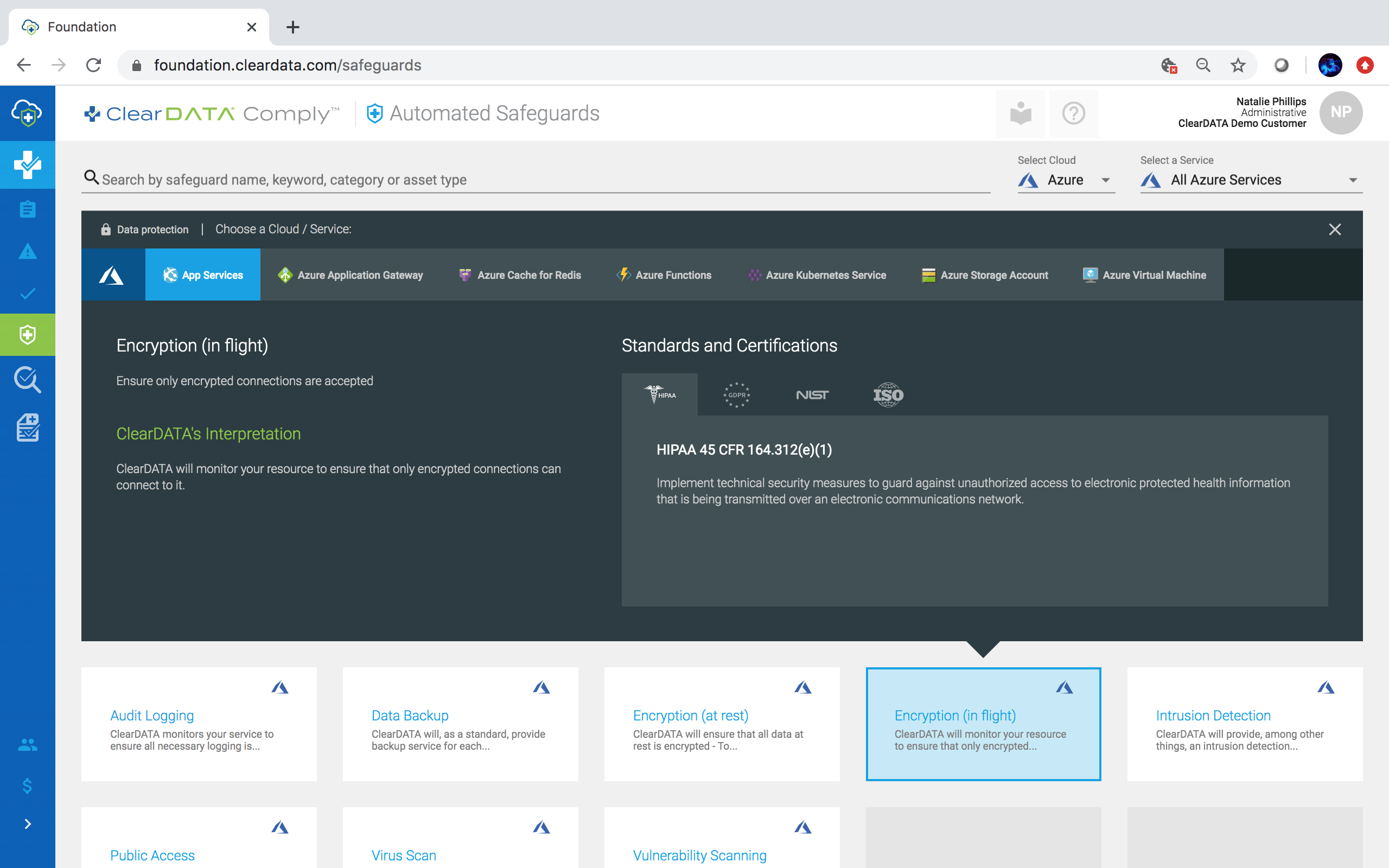Open the Vulnerability Scanning safeguard card
This screenshot has height=868, width=1389.
722,838
